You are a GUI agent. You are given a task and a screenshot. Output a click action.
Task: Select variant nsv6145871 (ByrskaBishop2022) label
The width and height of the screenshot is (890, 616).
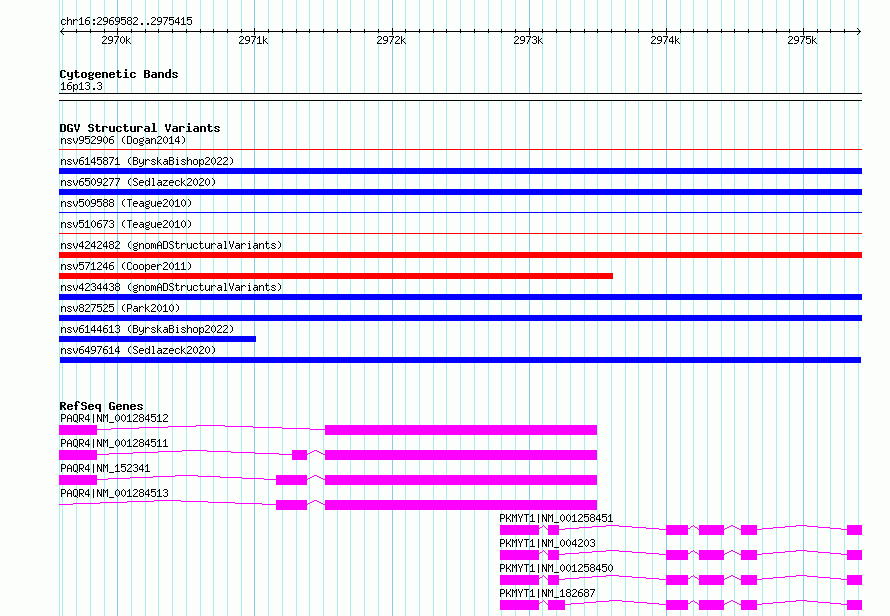(147, 161)
